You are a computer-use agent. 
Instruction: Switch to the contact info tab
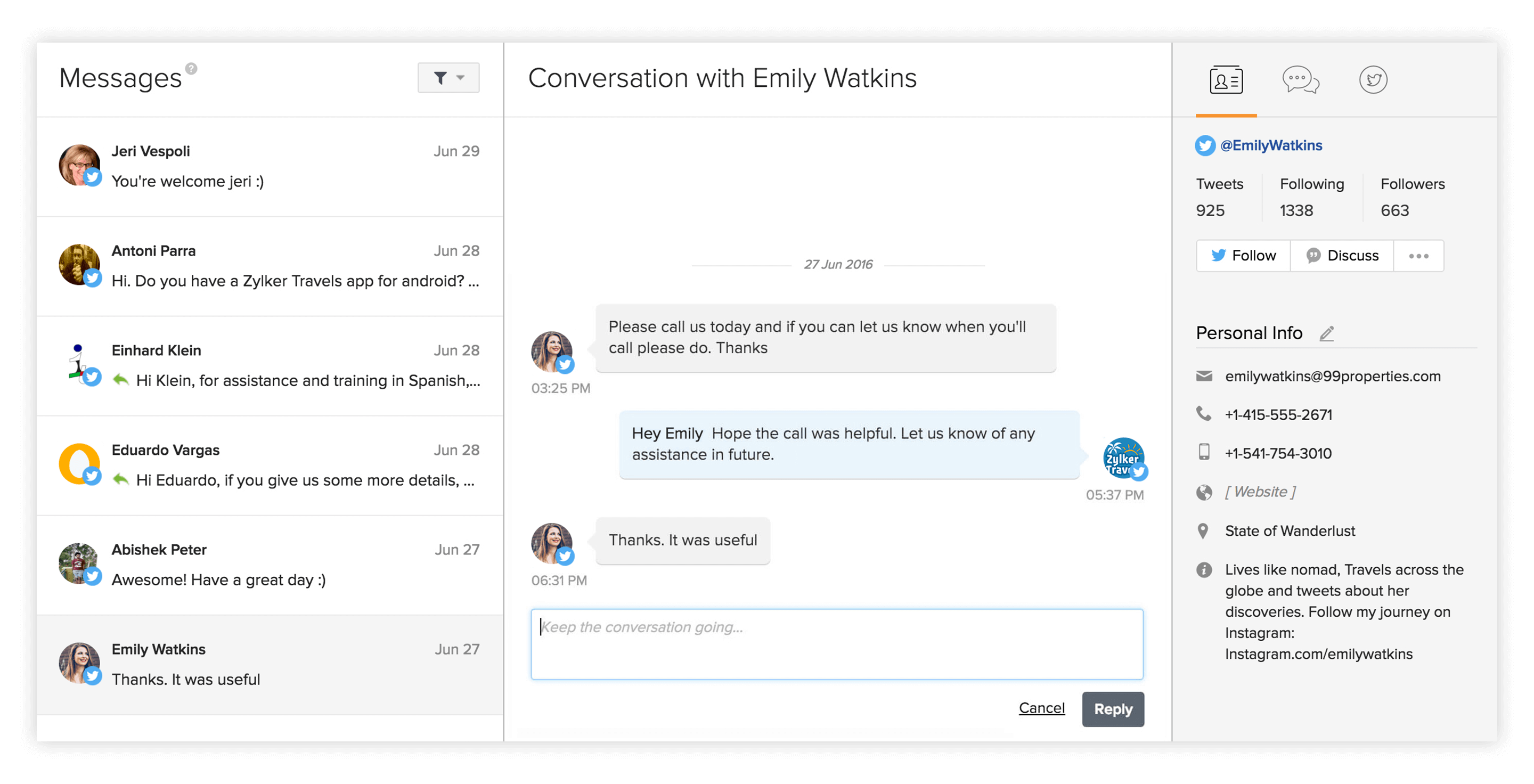(1226, 80)
